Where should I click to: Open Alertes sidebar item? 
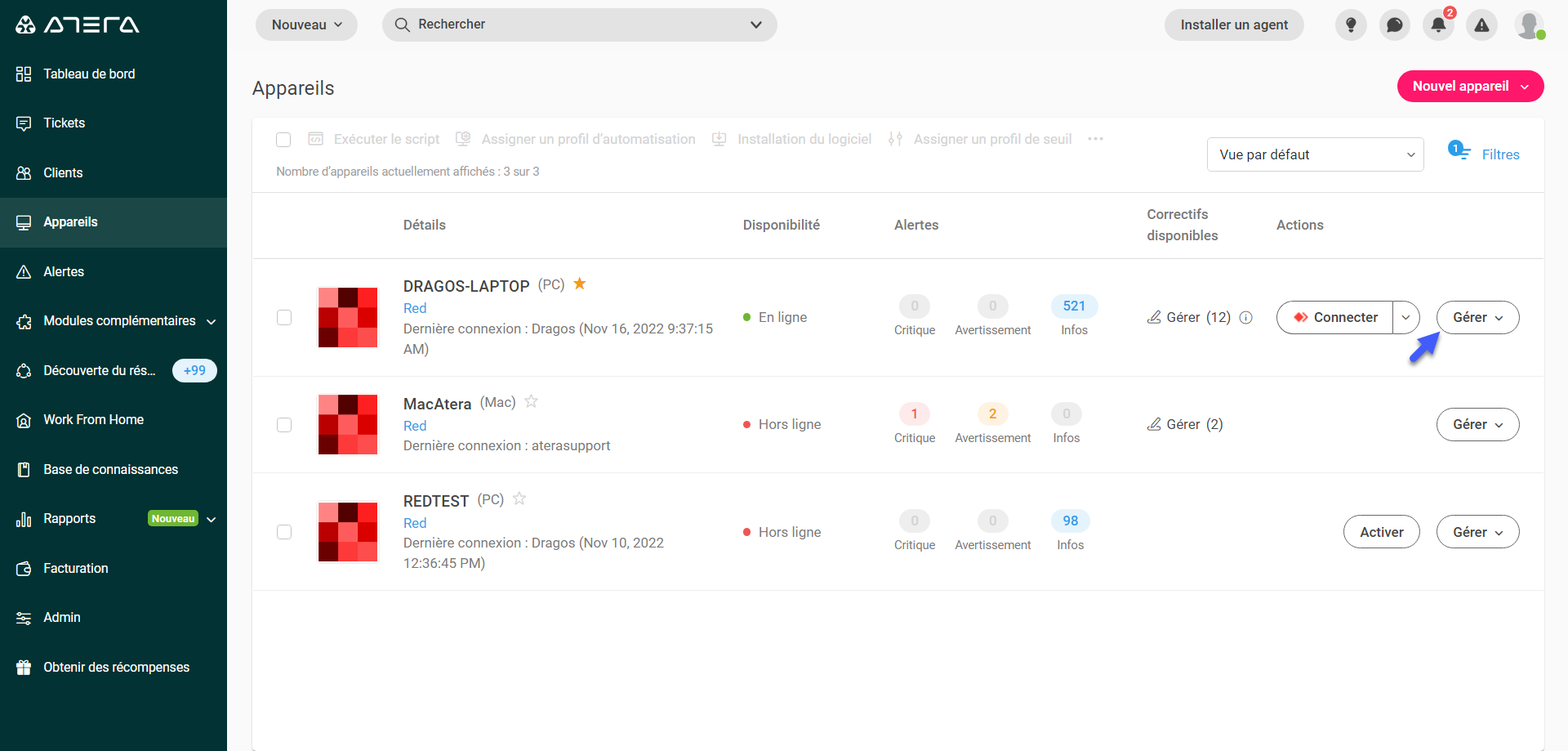(114, 271)
